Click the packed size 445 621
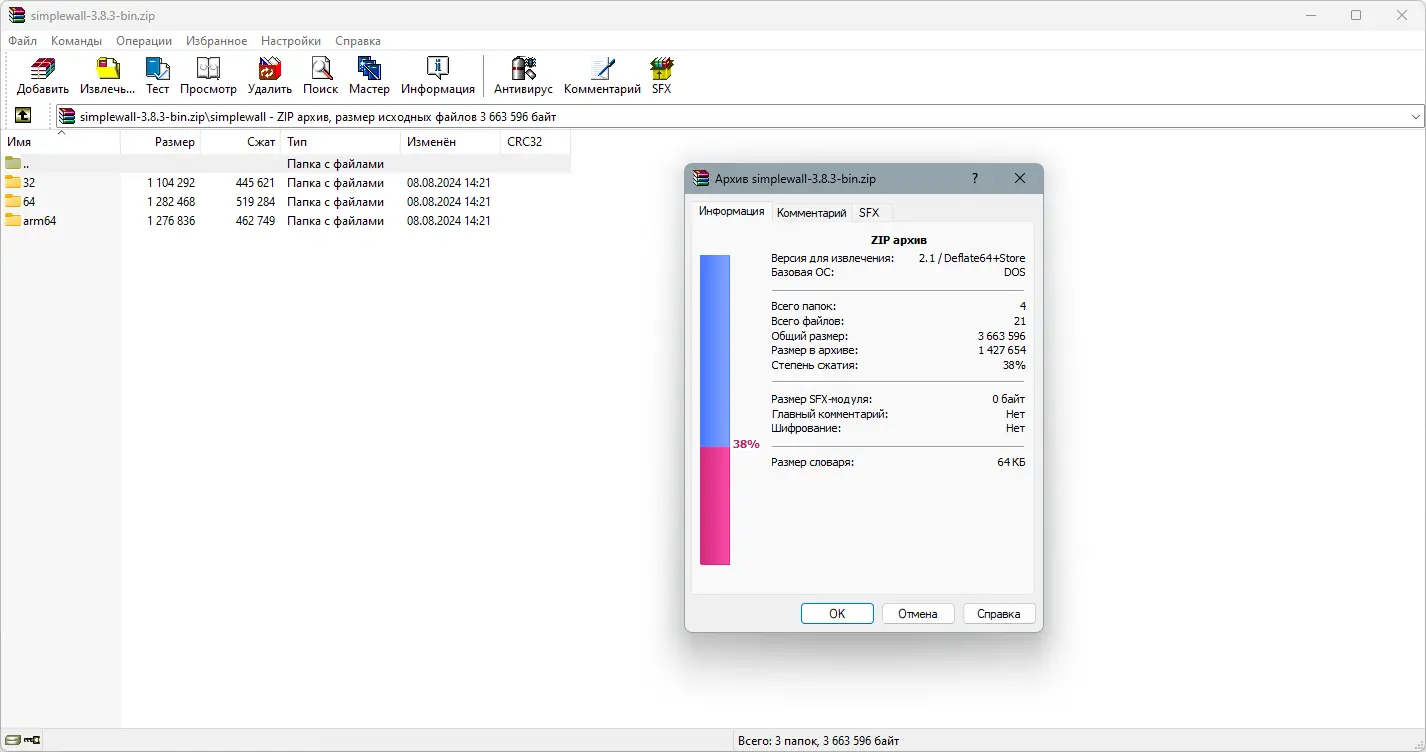Screen dimensions: 1426x752 point(255,183)
